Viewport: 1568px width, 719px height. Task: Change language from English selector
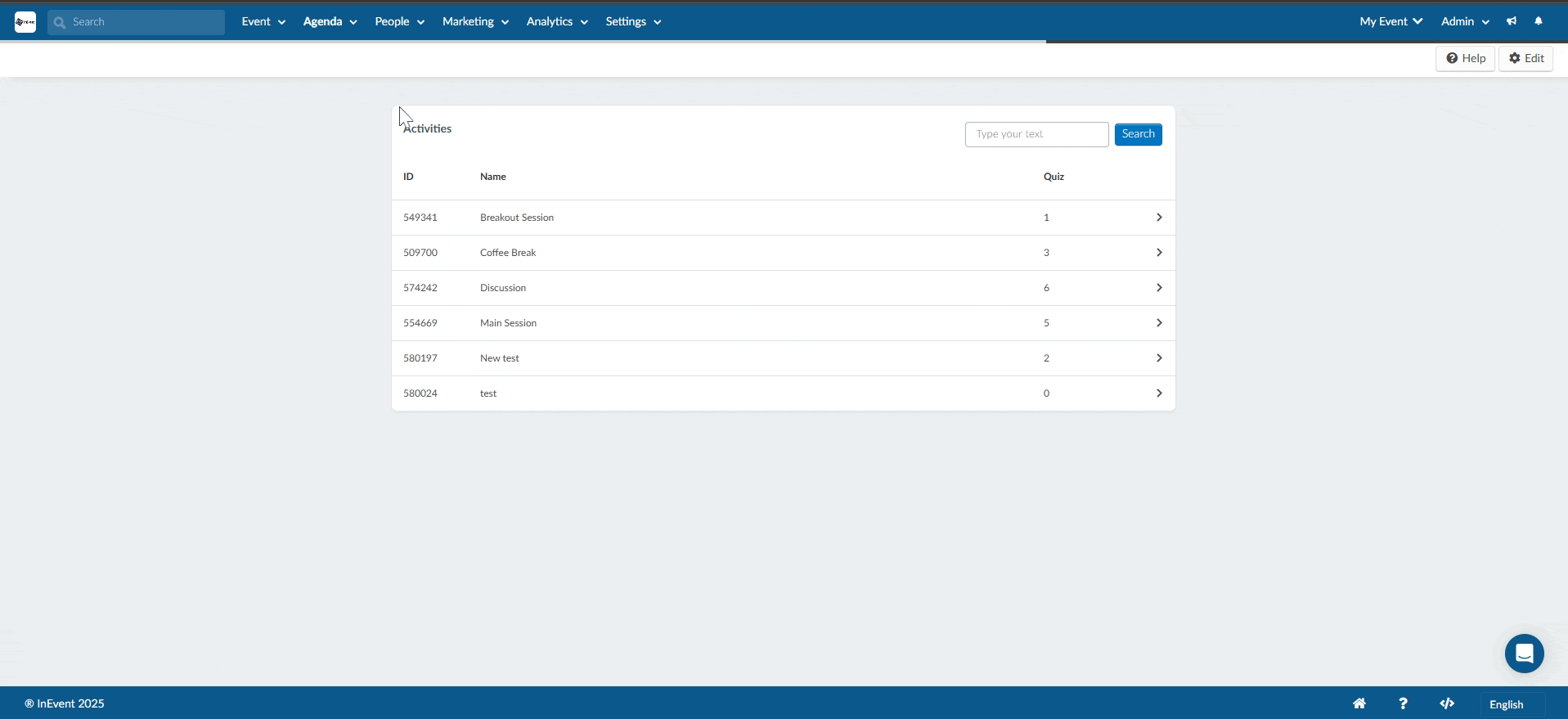(x=1512, y=704)
